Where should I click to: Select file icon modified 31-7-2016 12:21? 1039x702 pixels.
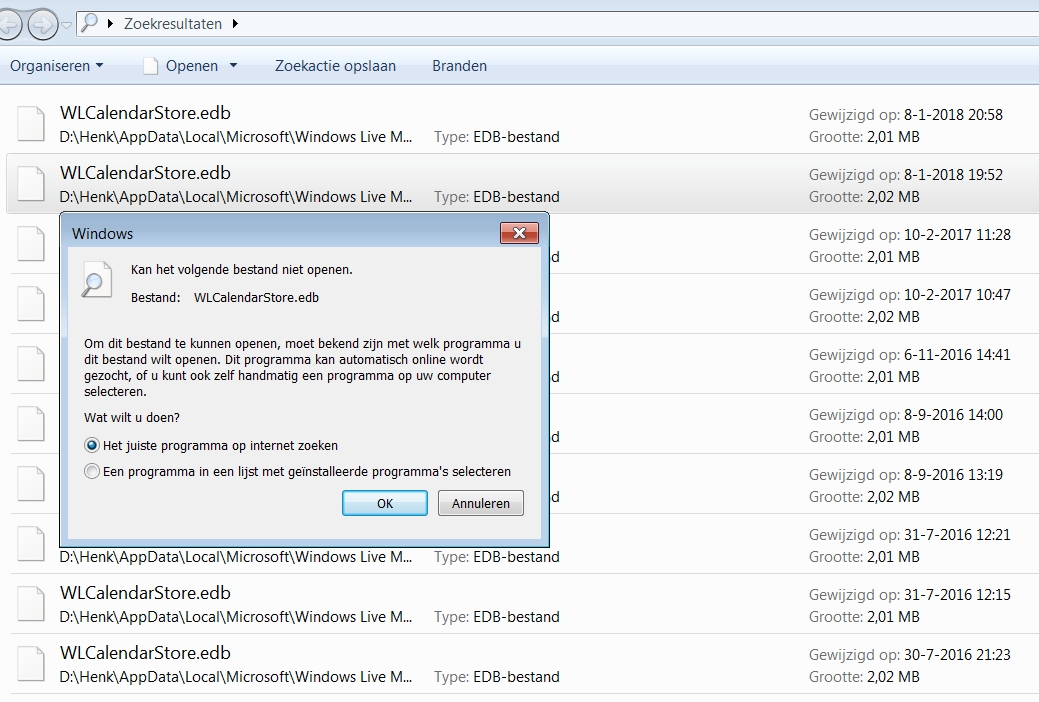click(30, 544)
